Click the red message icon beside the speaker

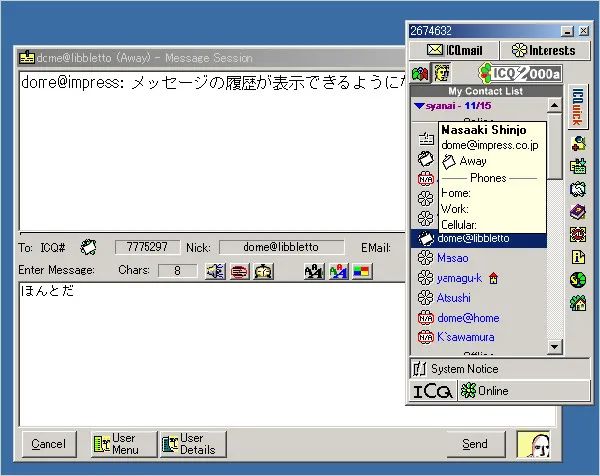pos(239,271)
